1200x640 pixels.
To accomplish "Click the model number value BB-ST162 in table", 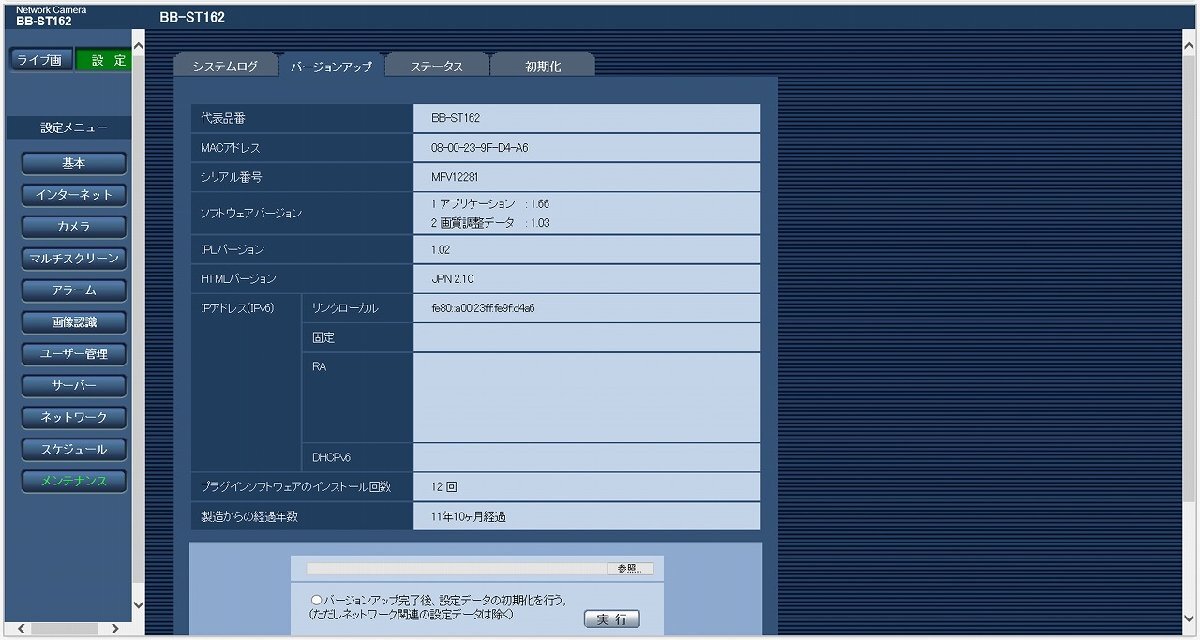I will click(x=455, y=118).
